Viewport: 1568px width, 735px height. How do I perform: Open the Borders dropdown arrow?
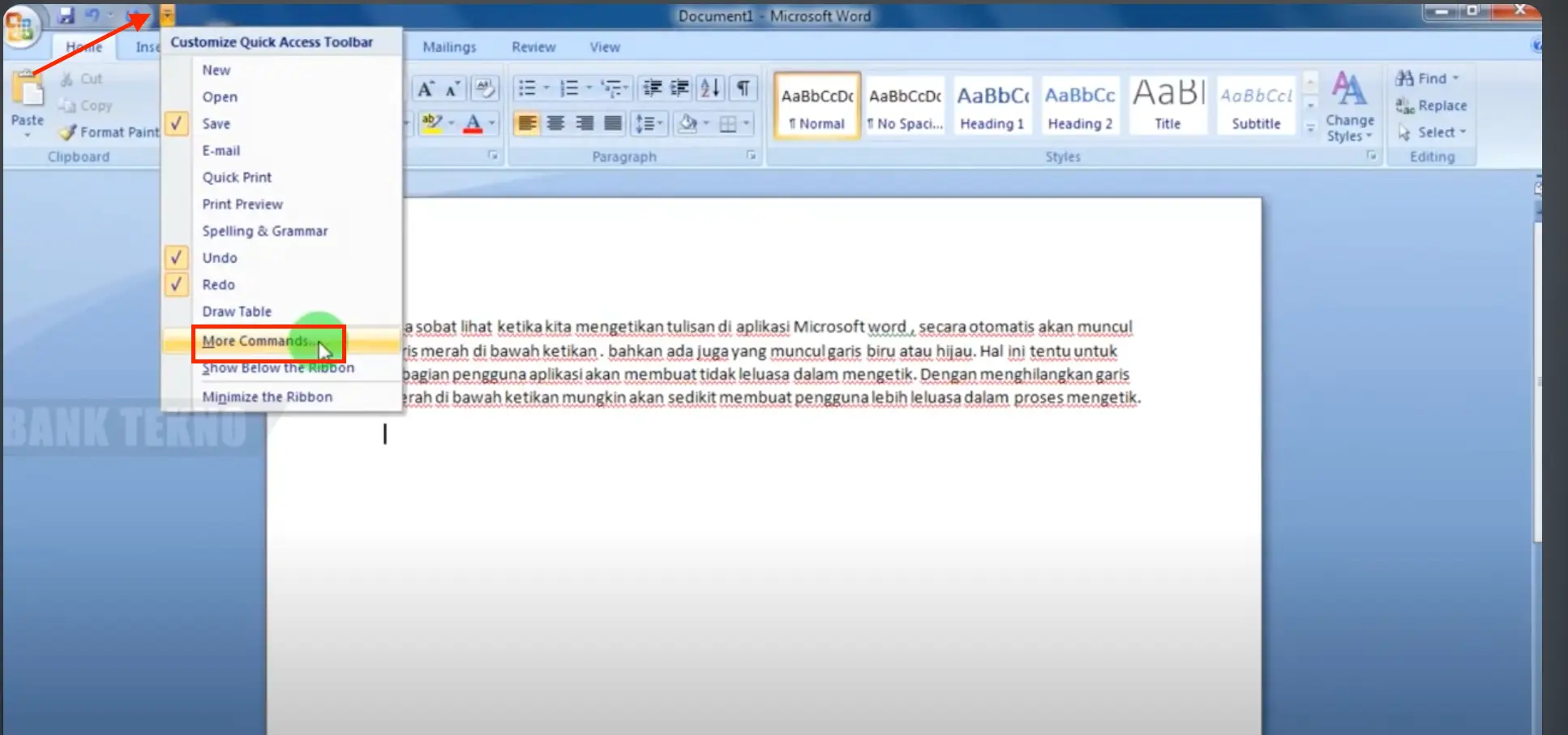click(x=746, y=124)
